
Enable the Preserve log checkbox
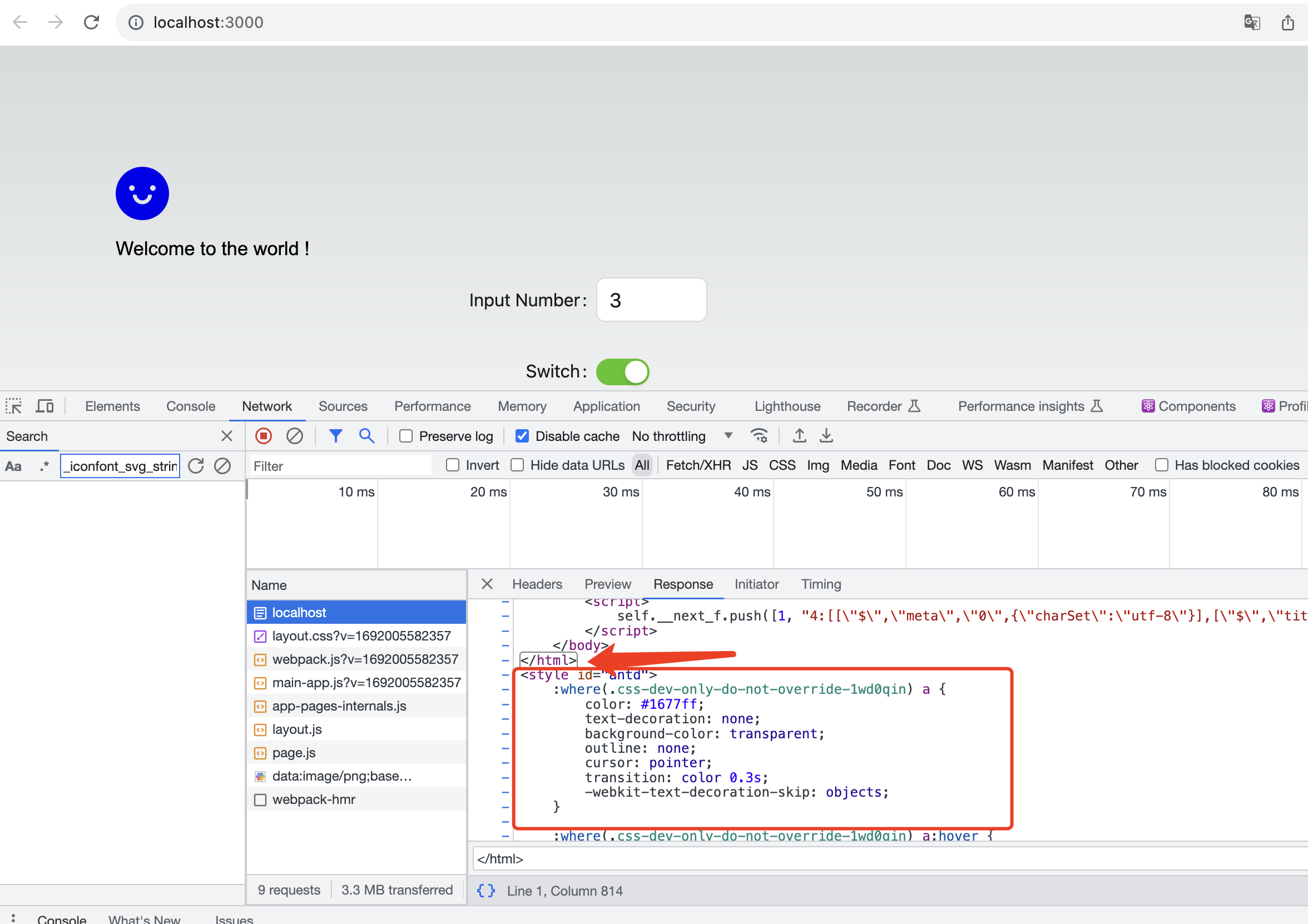(x=405, y=436)
